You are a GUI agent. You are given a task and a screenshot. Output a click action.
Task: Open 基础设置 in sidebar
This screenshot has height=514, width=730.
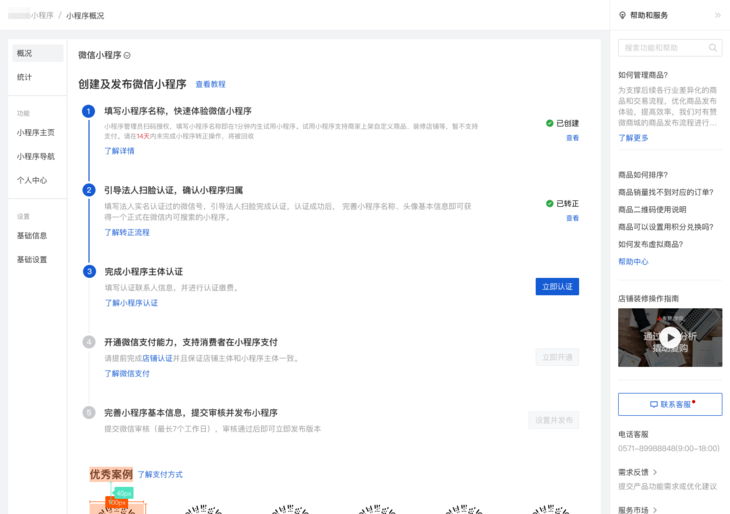click(x=32, y=259)
